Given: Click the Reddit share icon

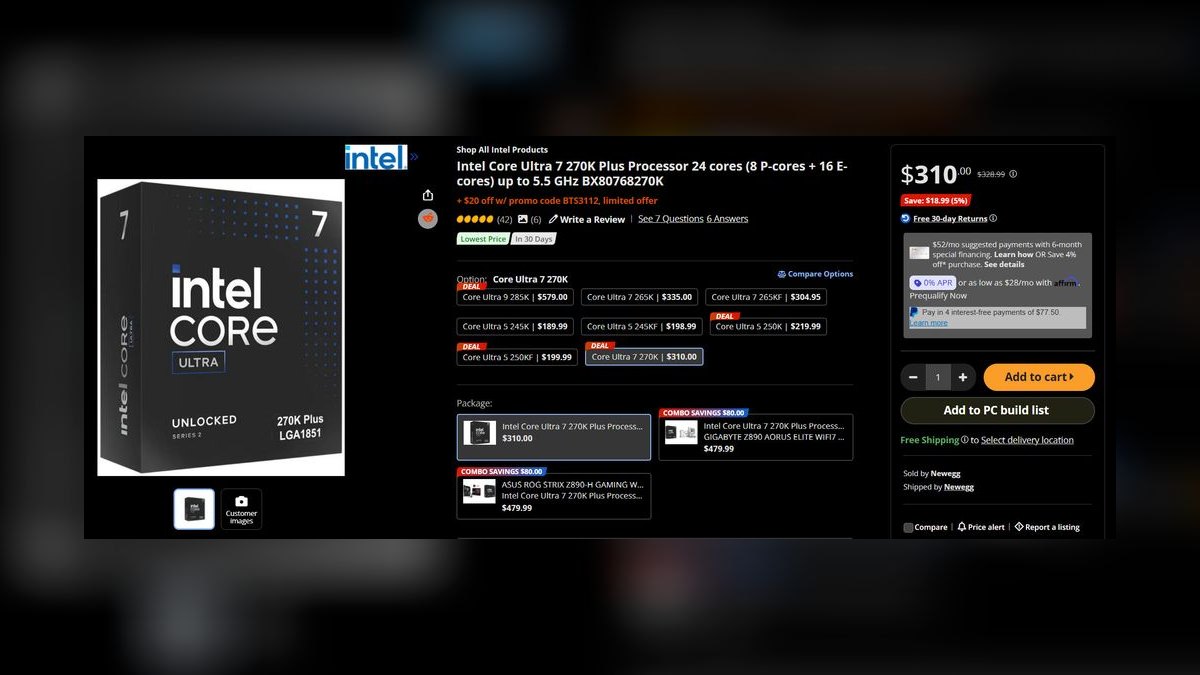Looking at the screenshot, I should tap(428, 219).
